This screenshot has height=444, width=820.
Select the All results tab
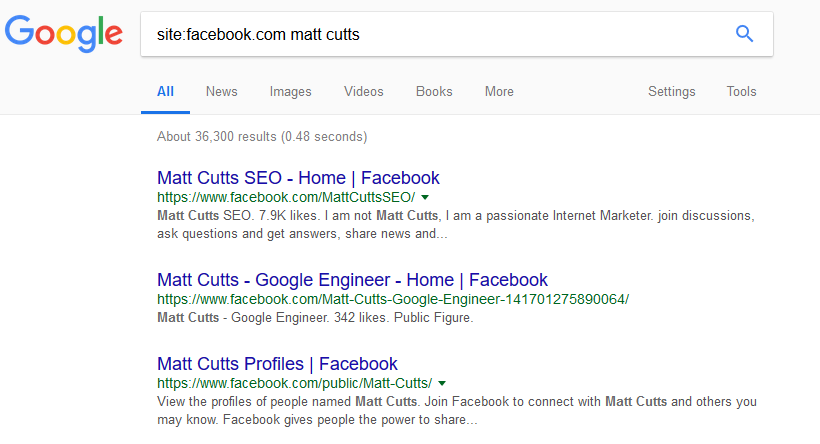click(x=165, y=92)
